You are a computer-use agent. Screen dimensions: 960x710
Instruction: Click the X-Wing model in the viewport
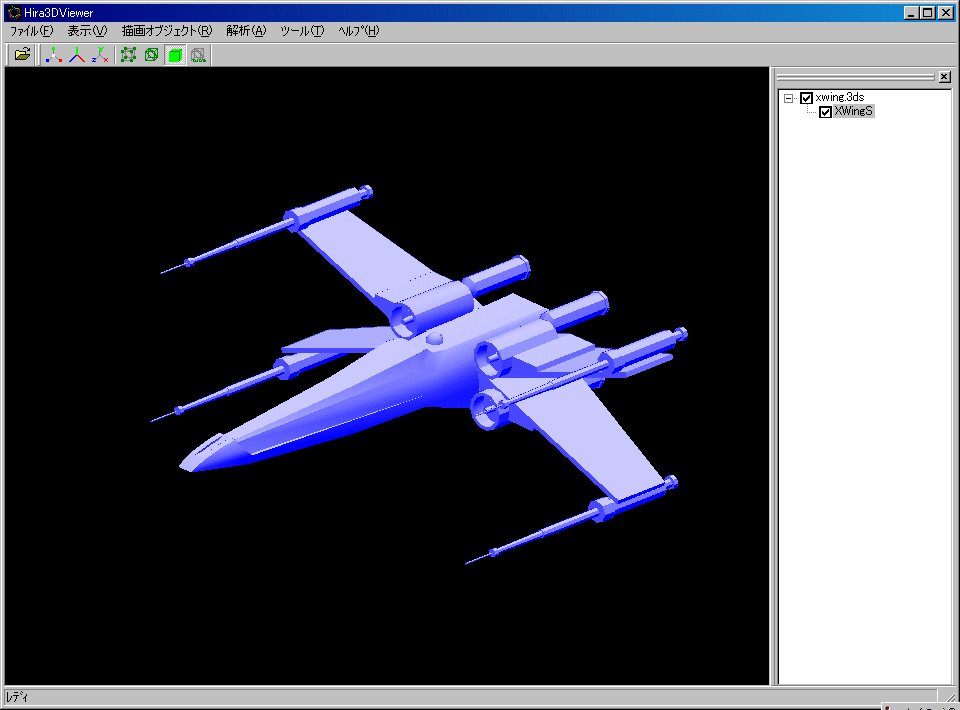(x=420, y=373)
